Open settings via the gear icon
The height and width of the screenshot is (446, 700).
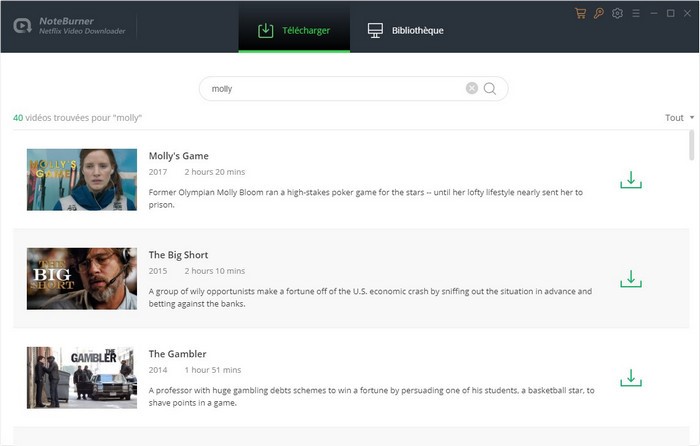(x=617, y=13)
